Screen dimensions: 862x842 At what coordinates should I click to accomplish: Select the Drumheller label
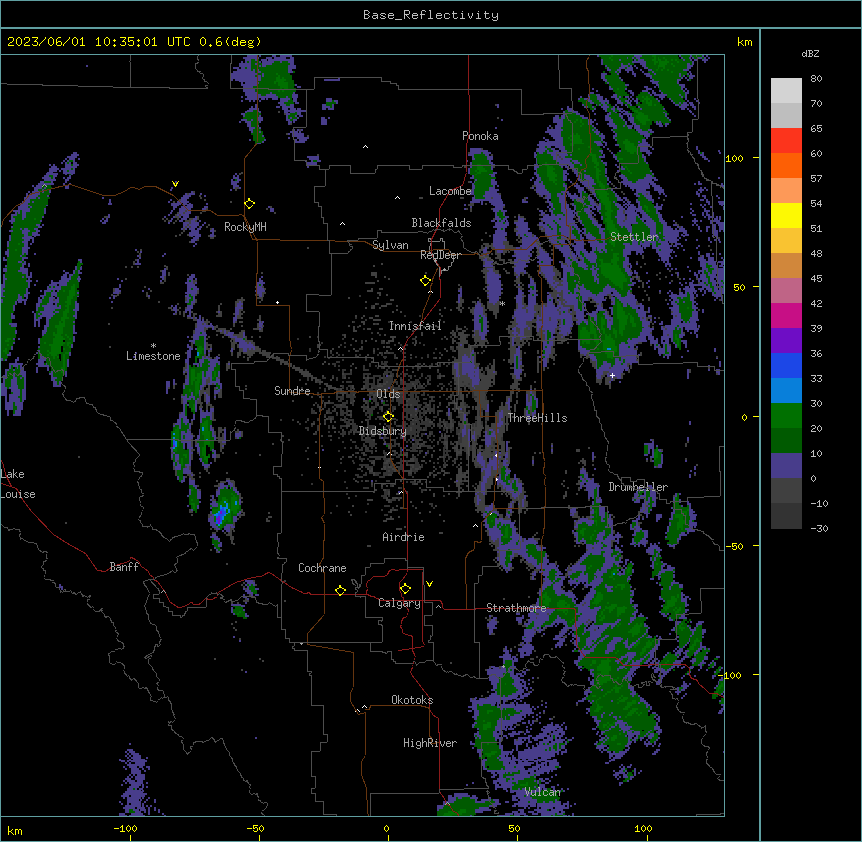pos(638,487)
